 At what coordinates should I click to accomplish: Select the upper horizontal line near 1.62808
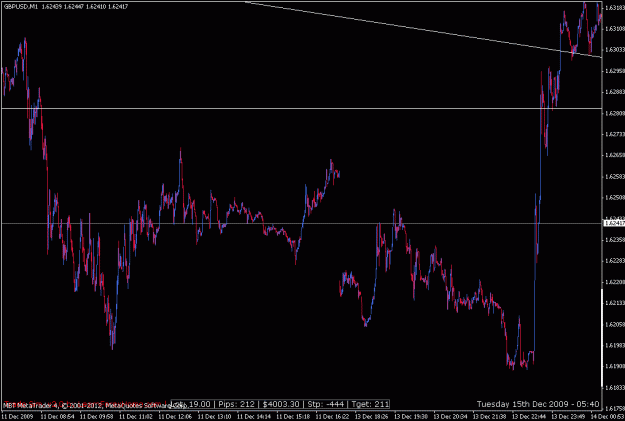(x=301, y=108)
